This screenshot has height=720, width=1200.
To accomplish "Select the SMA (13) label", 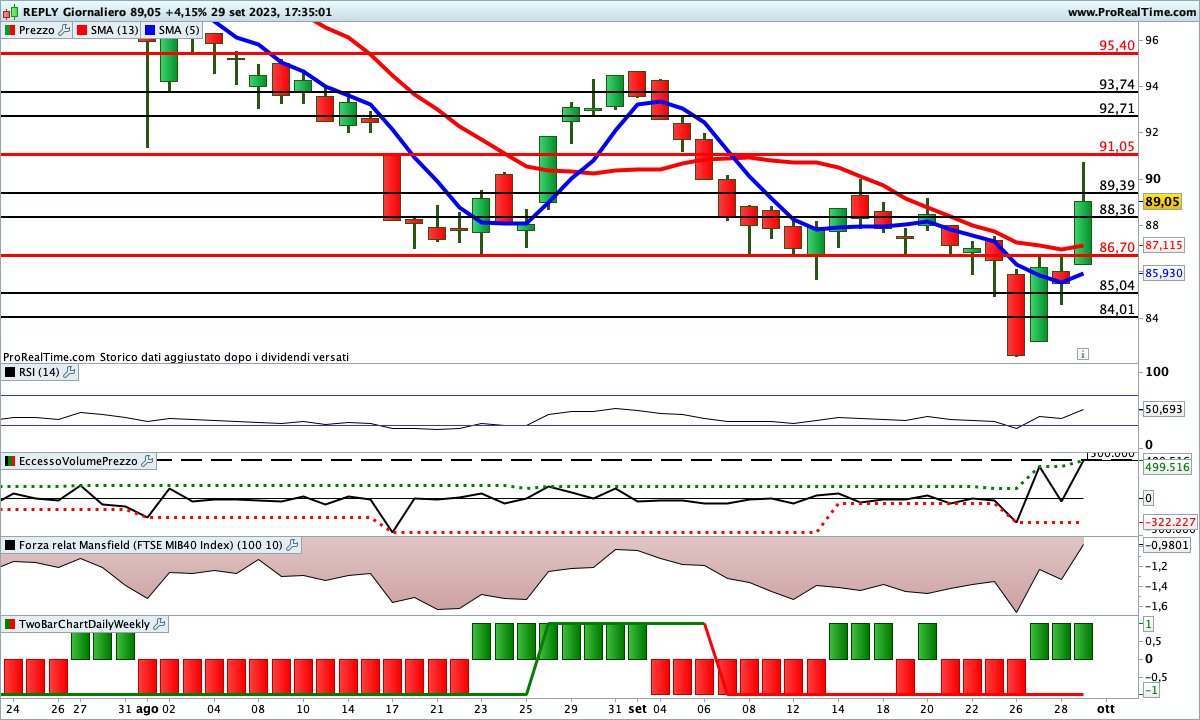I will (x=115, y=30).
